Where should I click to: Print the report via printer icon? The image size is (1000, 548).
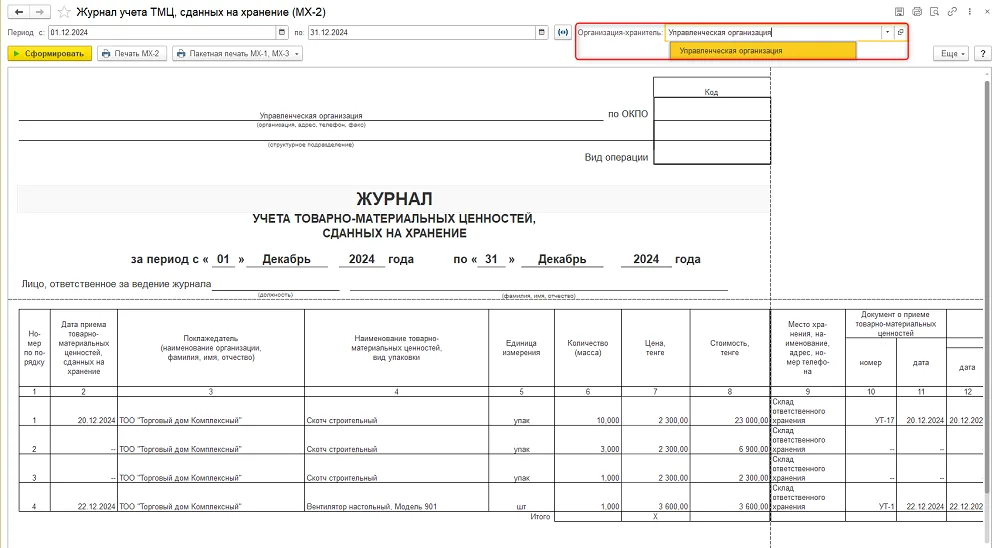click(917, 11)
